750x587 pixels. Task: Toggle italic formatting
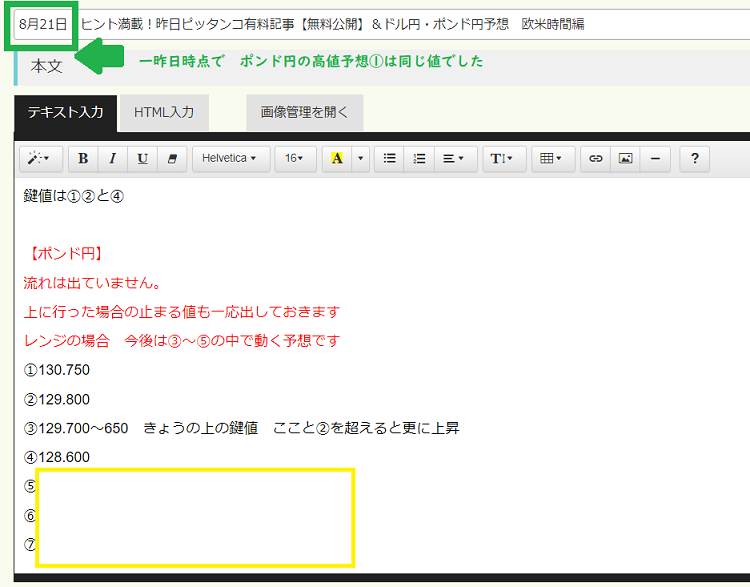(x=113, y=158)
